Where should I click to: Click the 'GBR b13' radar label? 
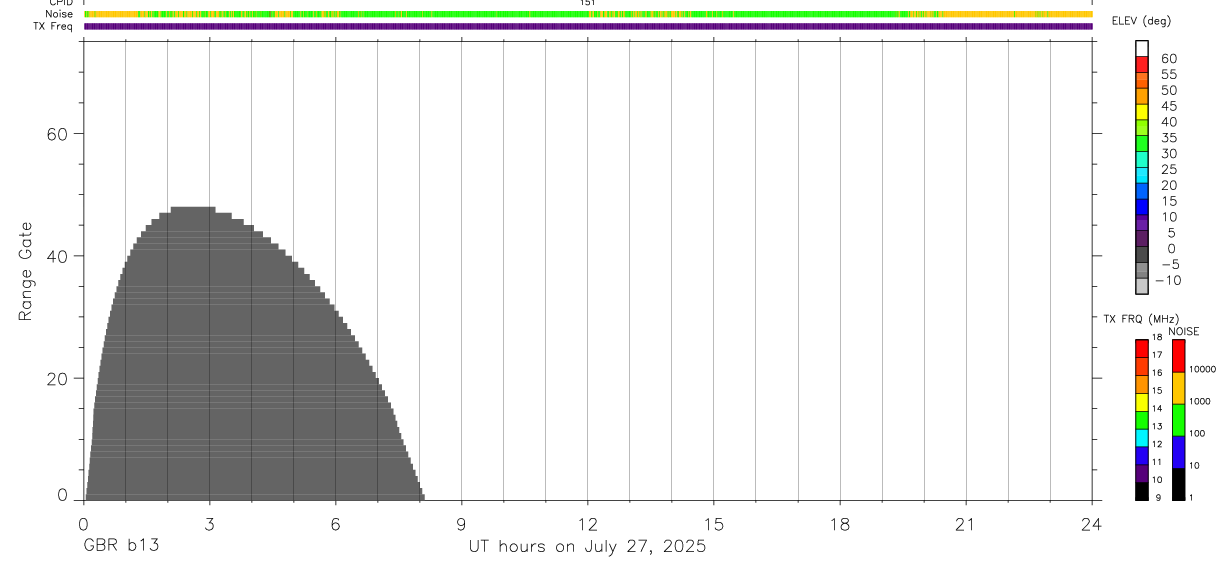coord(121,547)
